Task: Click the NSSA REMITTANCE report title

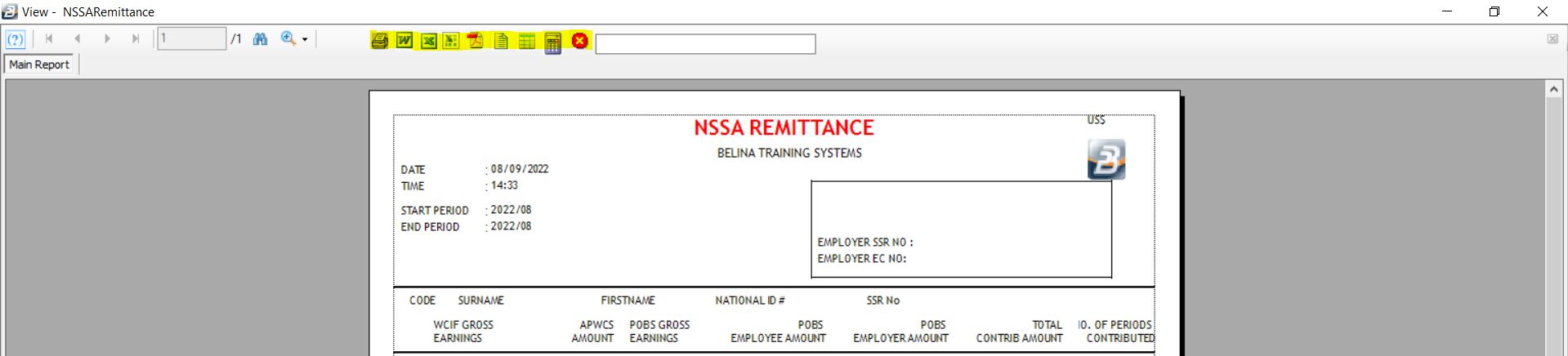Action: coord(784,128)
